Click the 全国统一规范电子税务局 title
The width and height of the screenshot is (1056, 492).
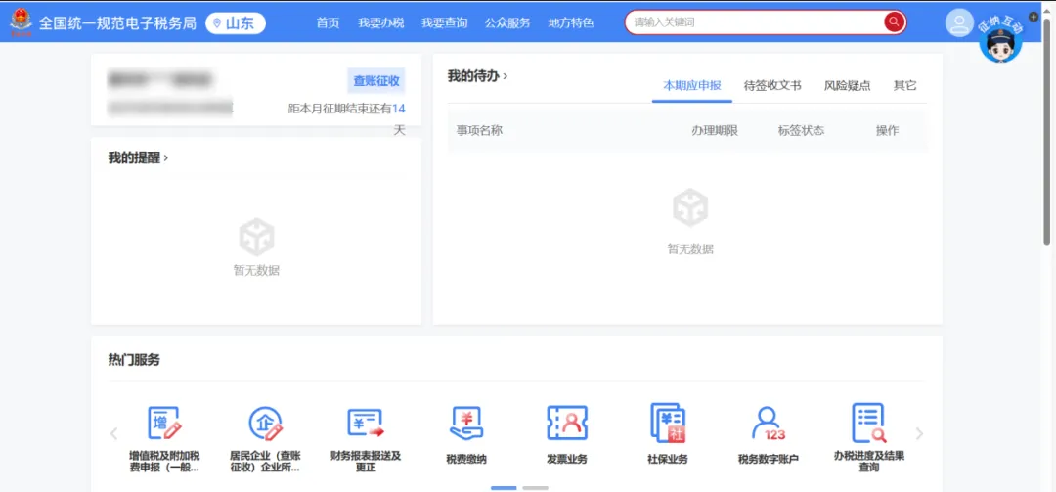[x=118, y=23]
